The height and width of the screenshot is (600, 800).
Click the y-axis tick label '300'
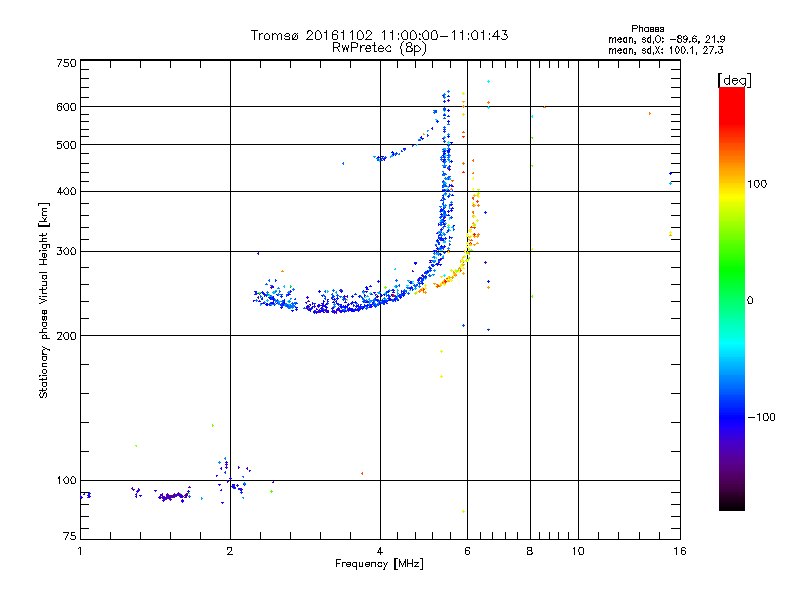(66, 251)
